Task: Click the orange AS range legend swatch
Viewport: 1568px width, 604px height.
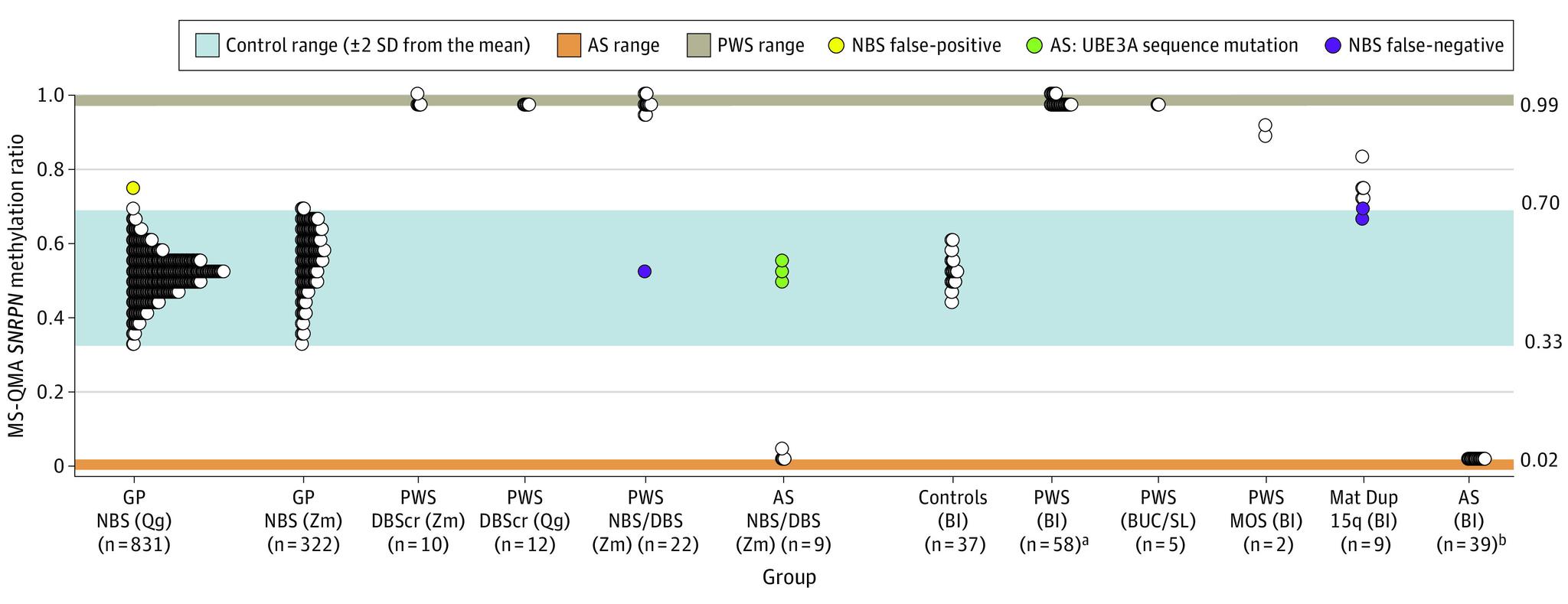Action: click(570, 45)
